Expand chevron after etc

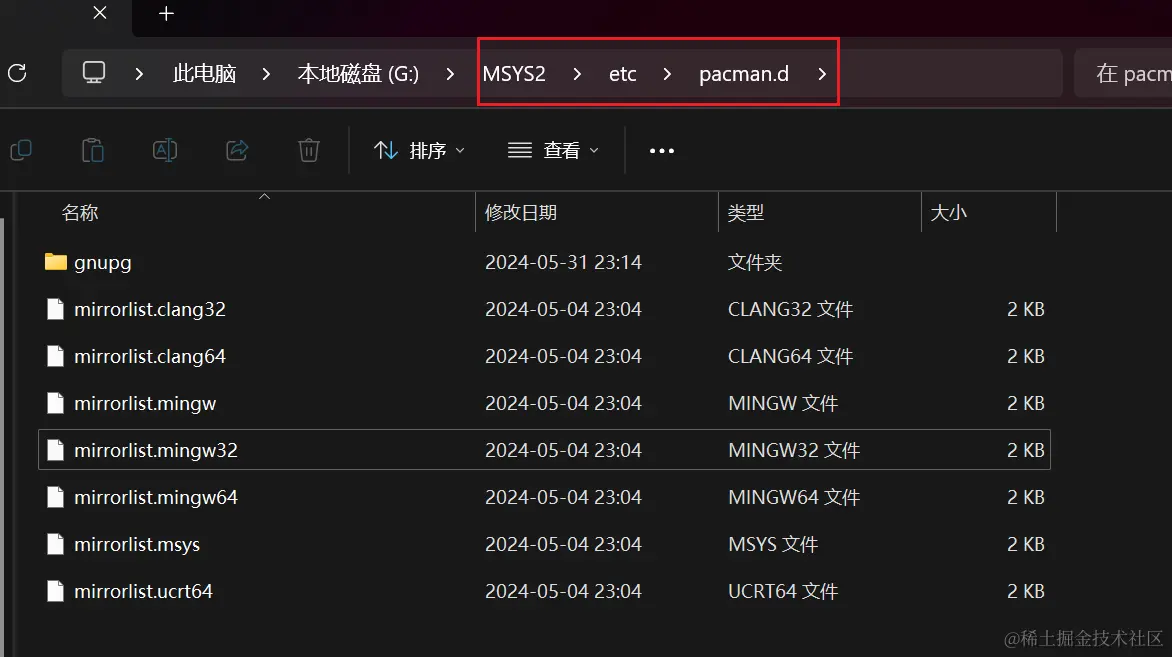[x=667, y=73]
